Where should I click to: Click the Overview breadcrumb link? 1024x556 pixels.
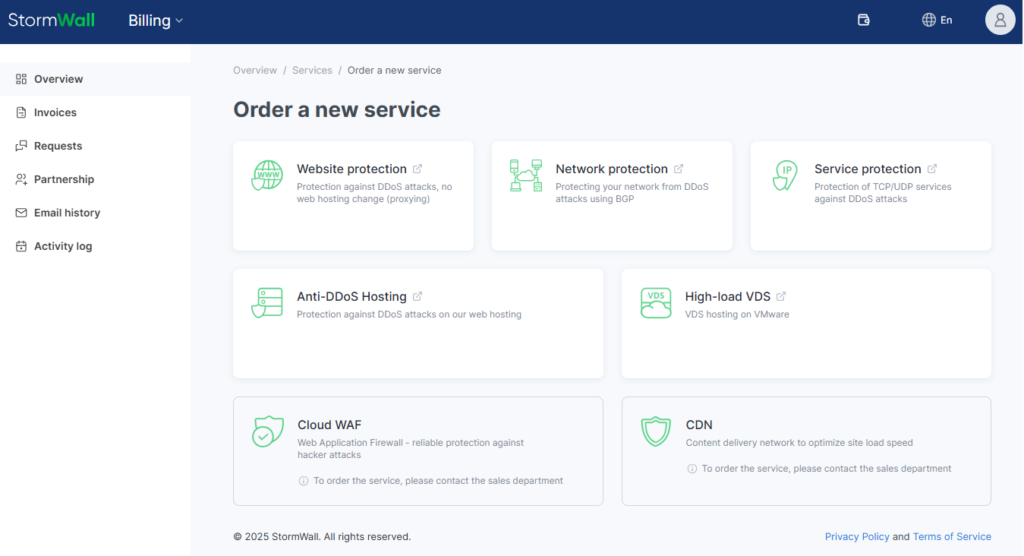click(x=255, y=70)
